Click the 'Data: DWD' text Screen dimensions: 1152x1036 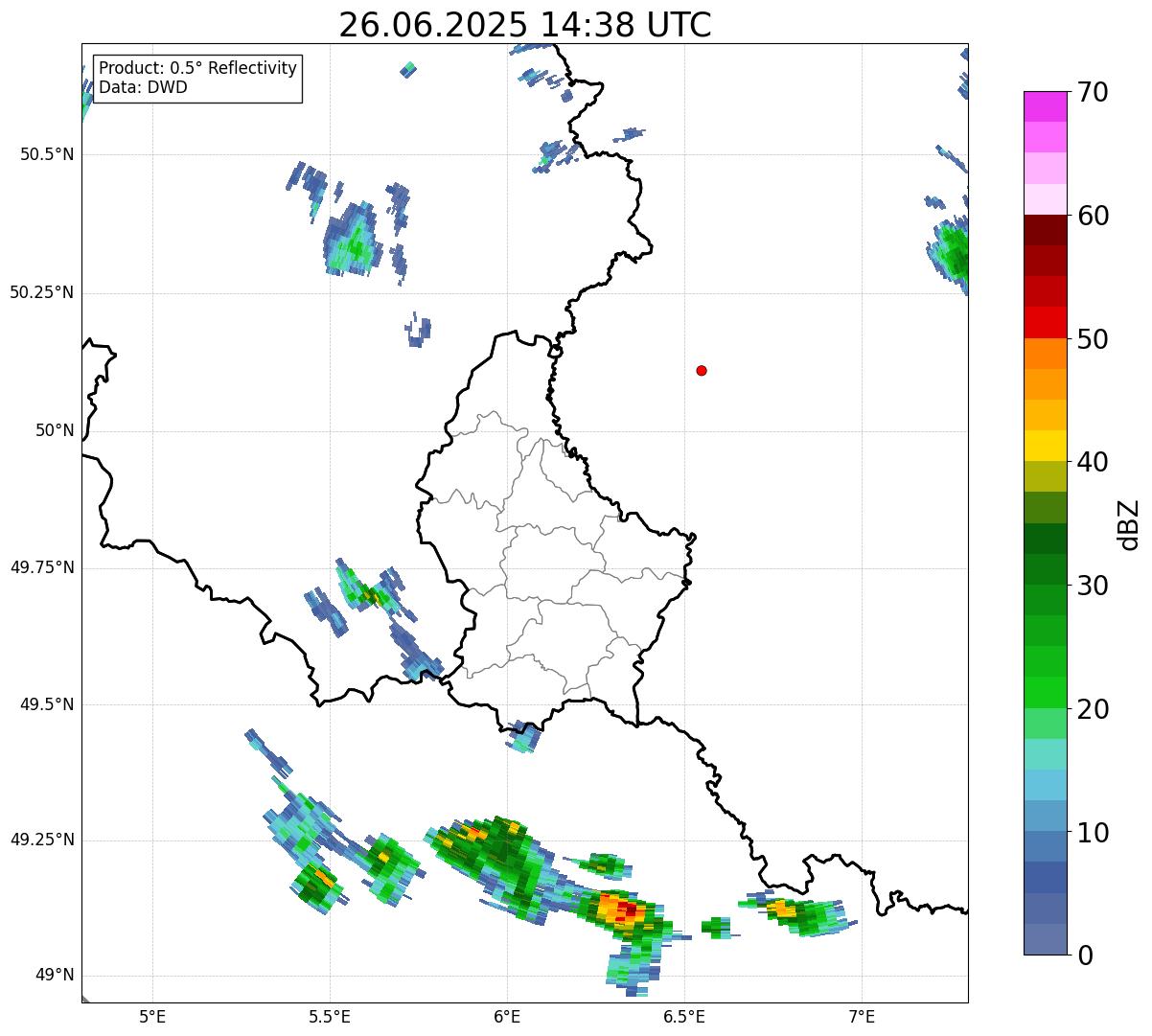(x=144, y=87)
